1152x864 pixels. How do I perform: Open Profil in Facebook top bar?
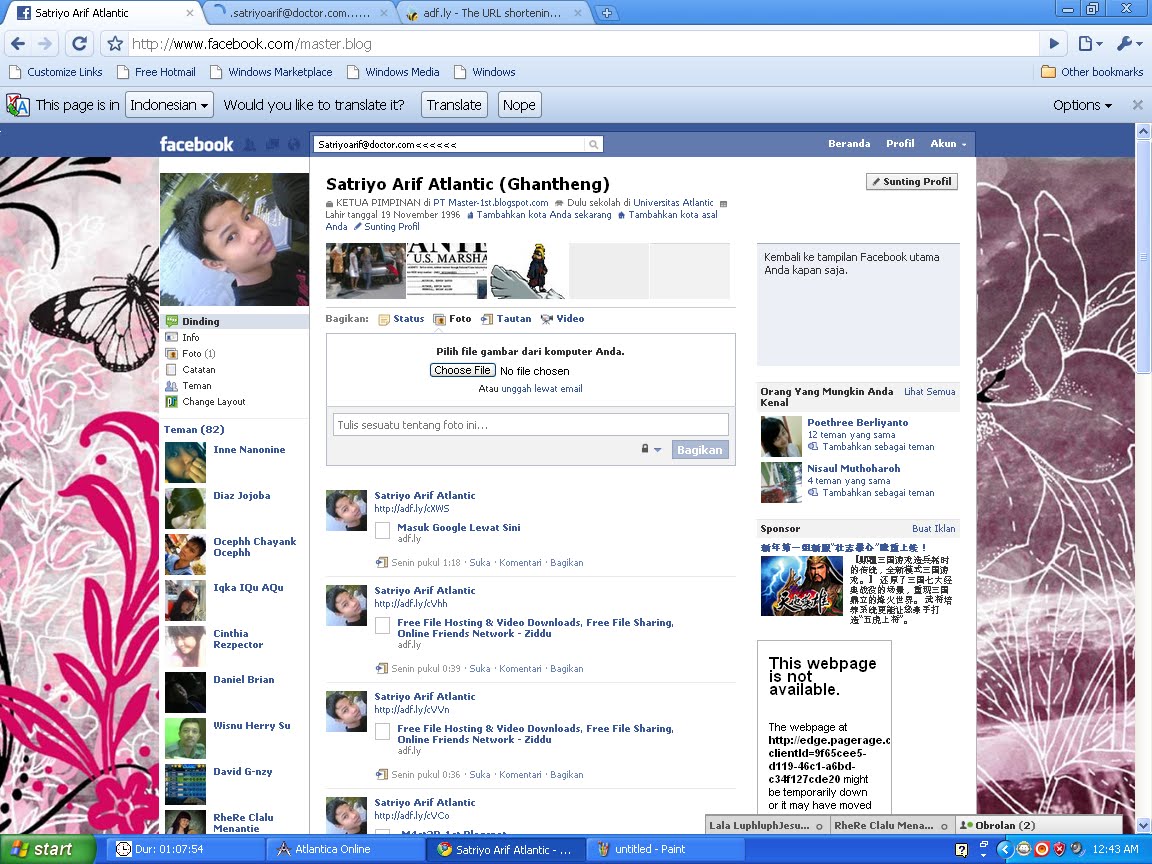900,144
